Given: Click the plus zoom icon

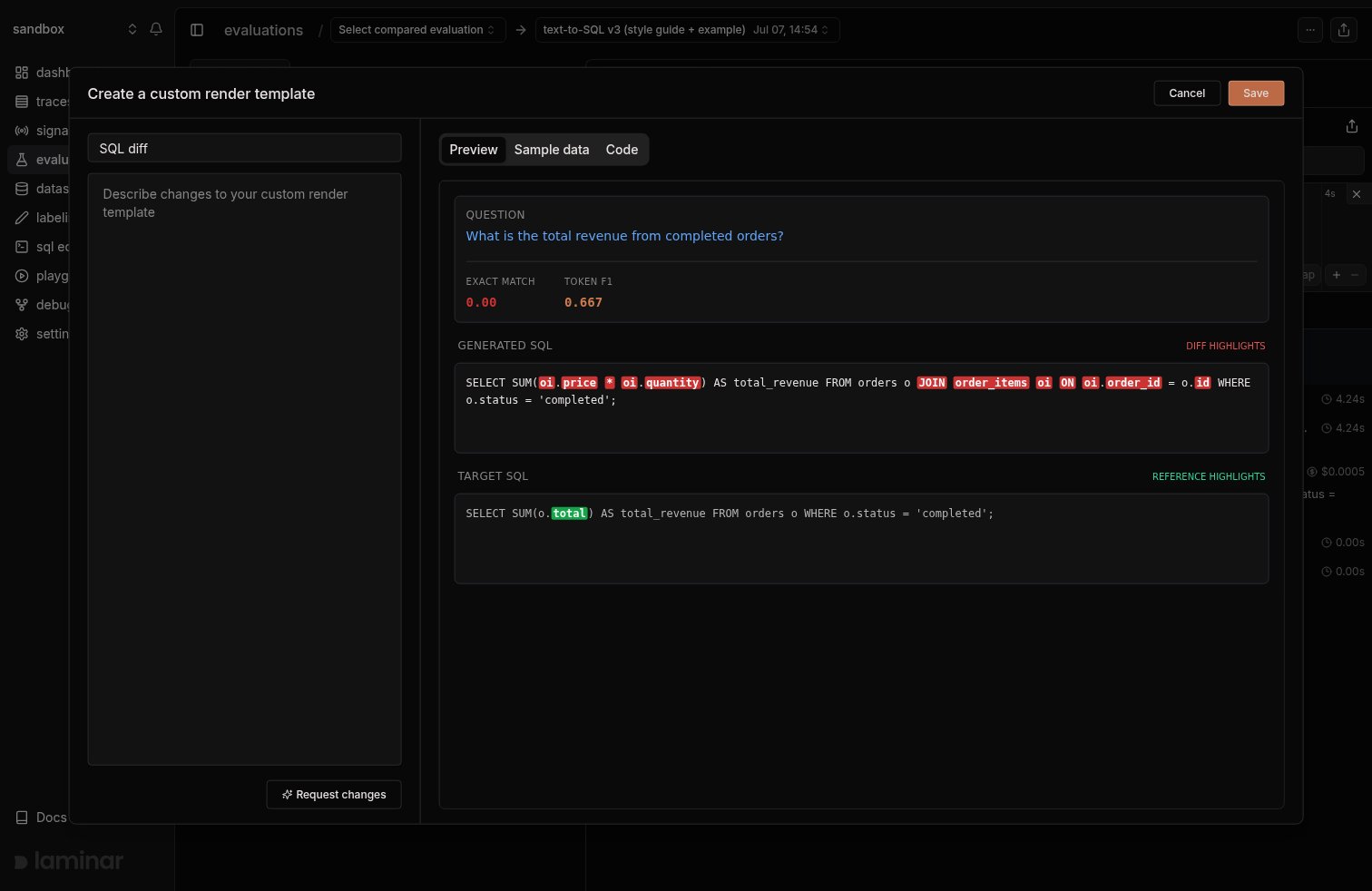Looking at the screenshot, I should point(1337,275).
